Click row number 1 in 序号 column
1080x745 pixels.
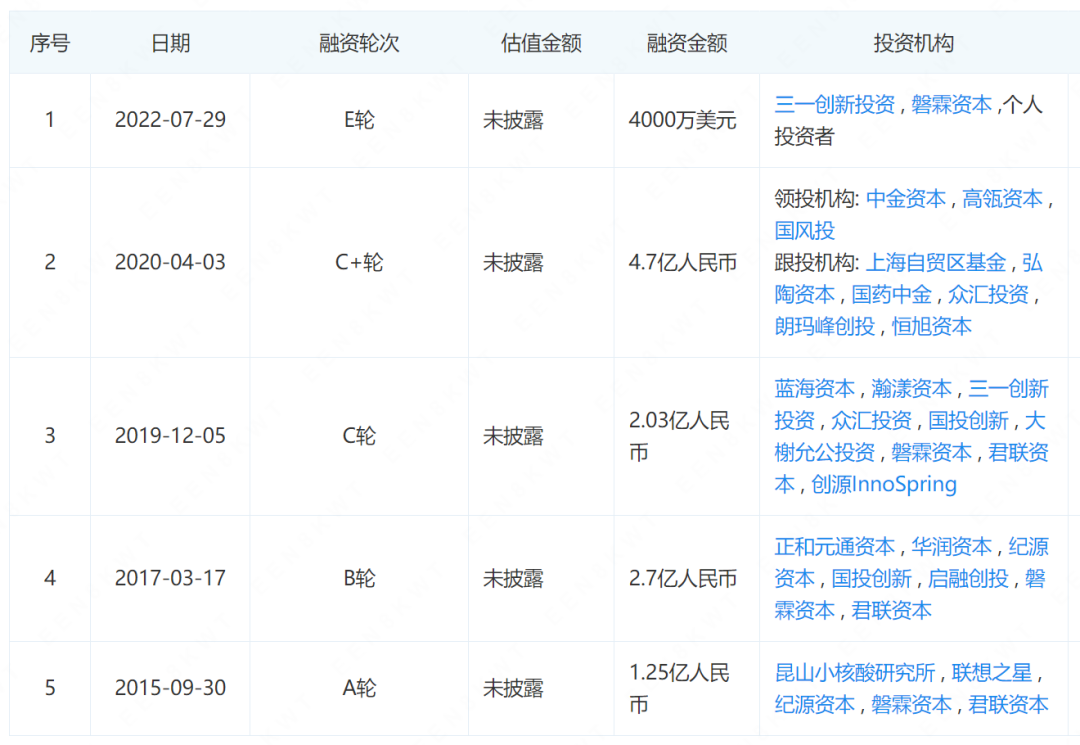pyautogui.click(x=50, y=120)
